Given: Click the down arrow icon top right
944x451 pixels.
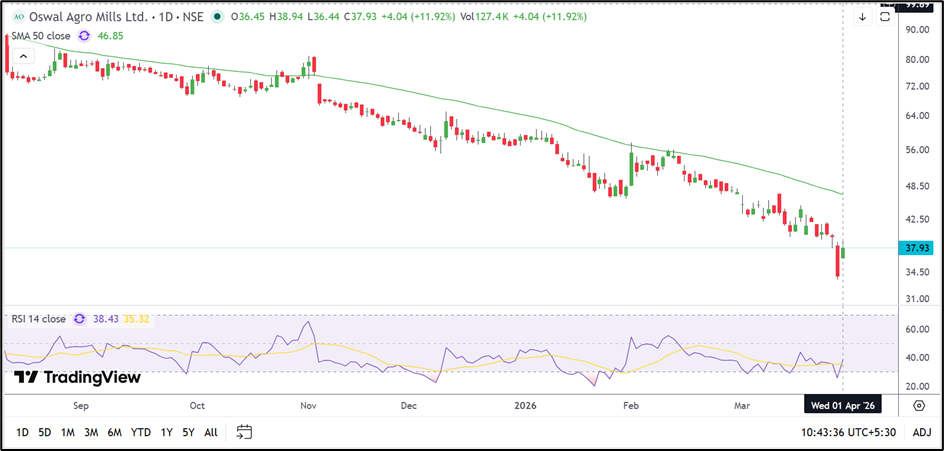Looking at the screenshot, I should coord(862,17).
